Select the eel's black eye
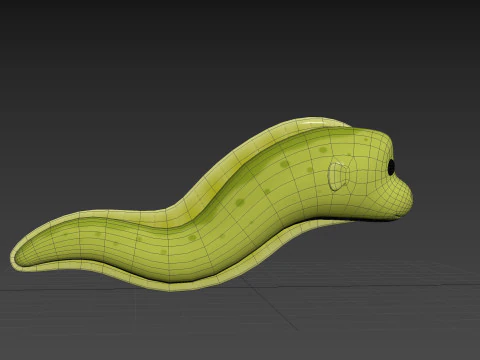480x360 pixels. coord(391,167)
